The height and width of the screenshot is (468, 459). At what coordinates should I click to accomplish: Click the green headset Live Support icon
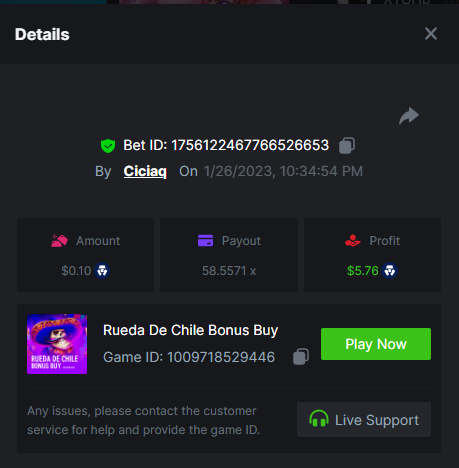pos(319,419)
